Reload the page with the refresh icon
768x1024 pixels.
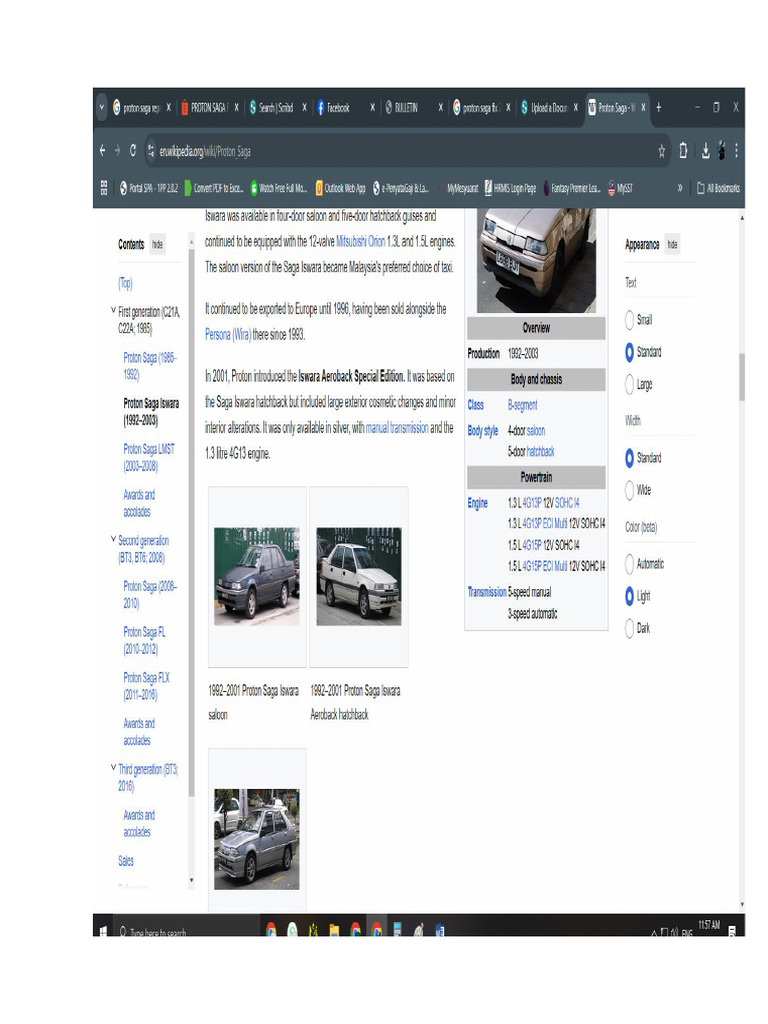[132, 151]
